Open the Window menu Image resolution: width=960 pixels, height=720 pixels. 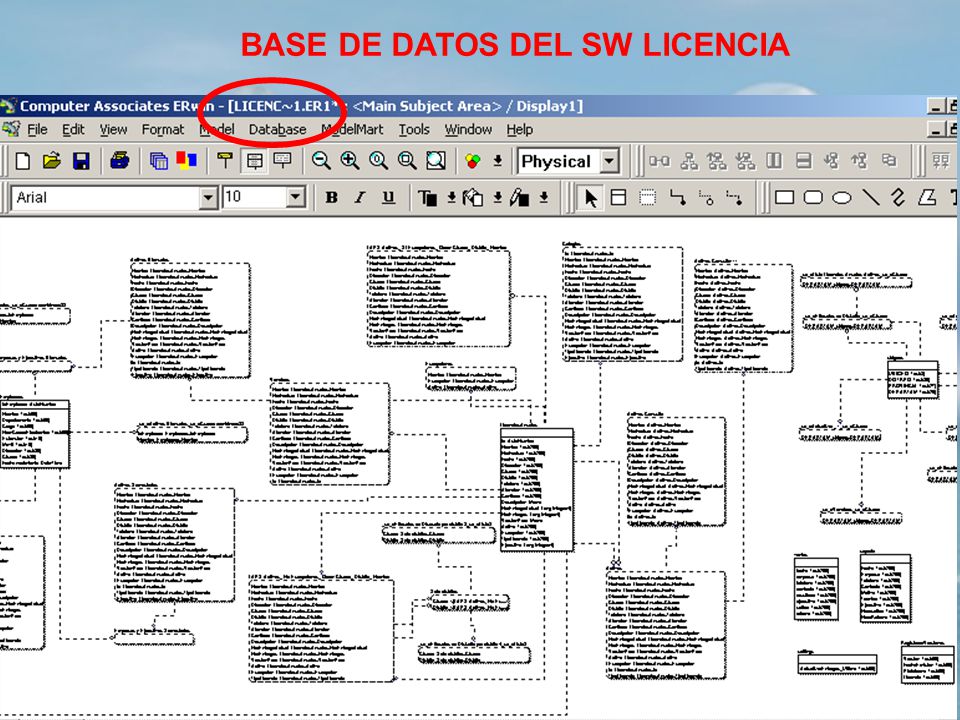click(468, 130)
